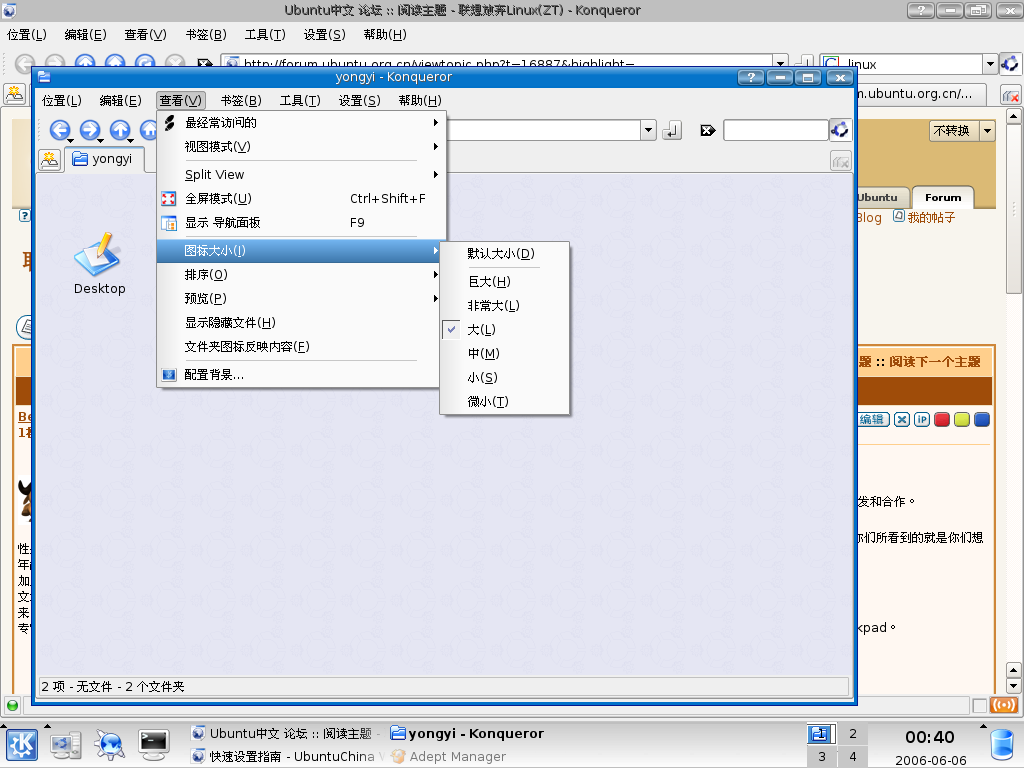This screenshot has width=1024, height=768.
Task: Open the location bar dropdown in yongyi window
Action: tap(648, 130)
